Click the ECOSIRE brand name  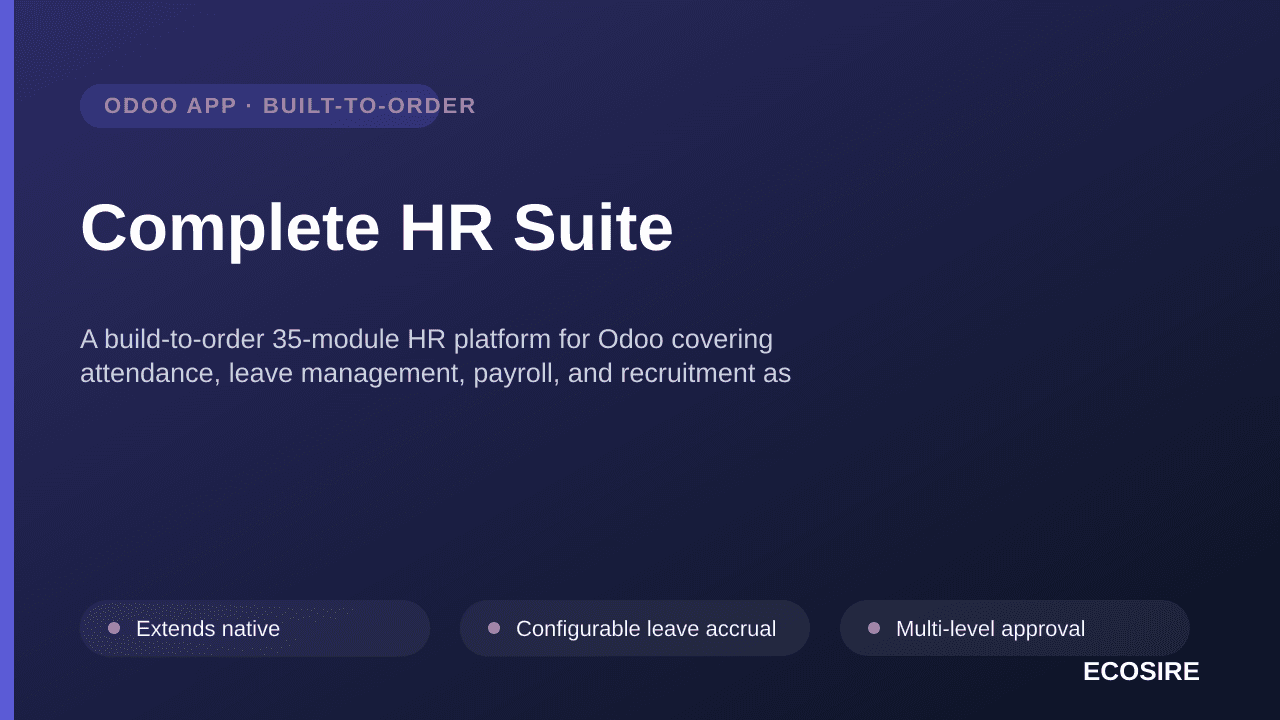(1141, 672)
